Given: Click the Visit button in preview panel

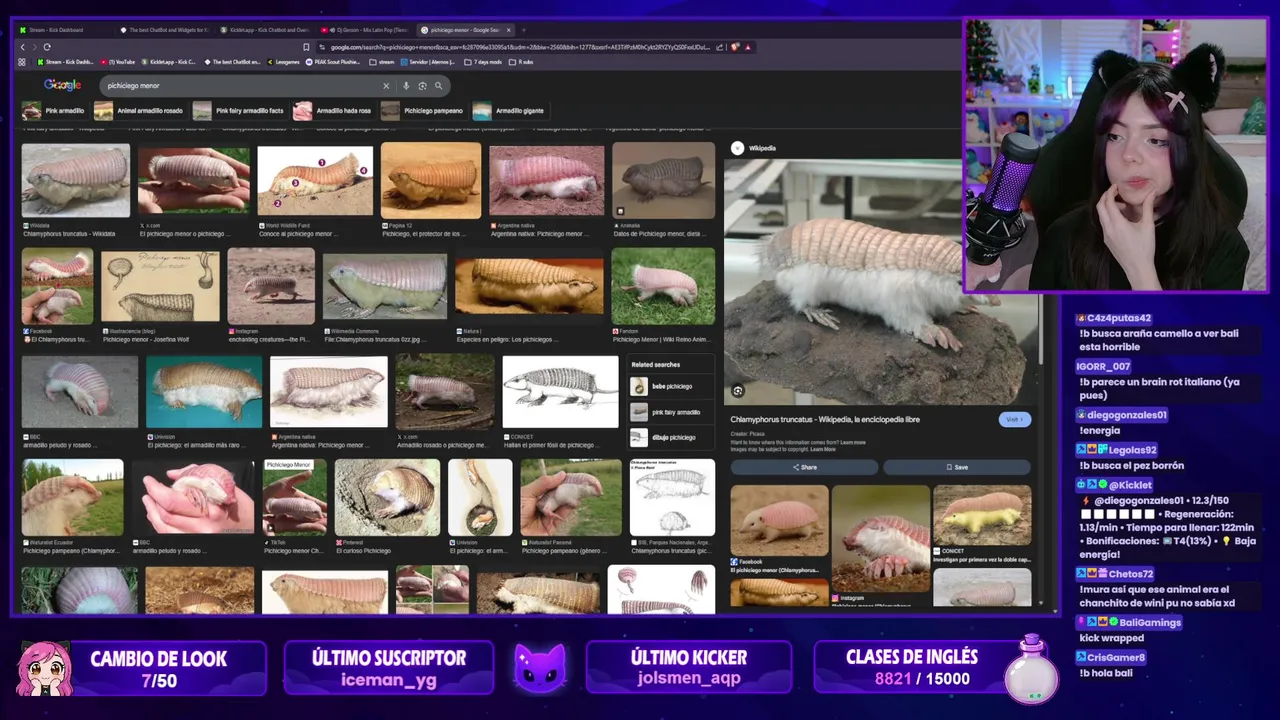Looking at the screenshot, I should tap(1014, 419).
